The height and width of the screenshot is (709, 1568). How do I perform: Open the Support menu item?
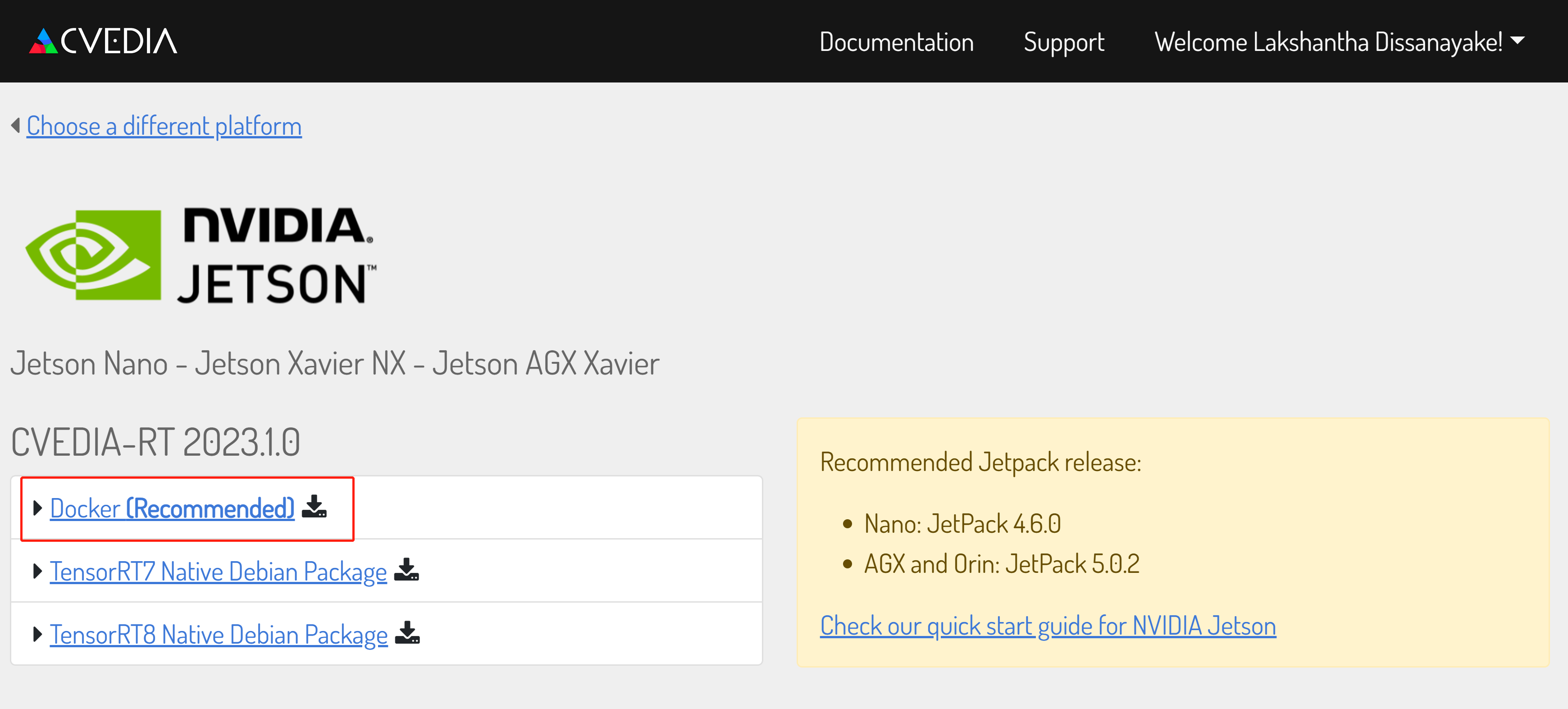1064,41
